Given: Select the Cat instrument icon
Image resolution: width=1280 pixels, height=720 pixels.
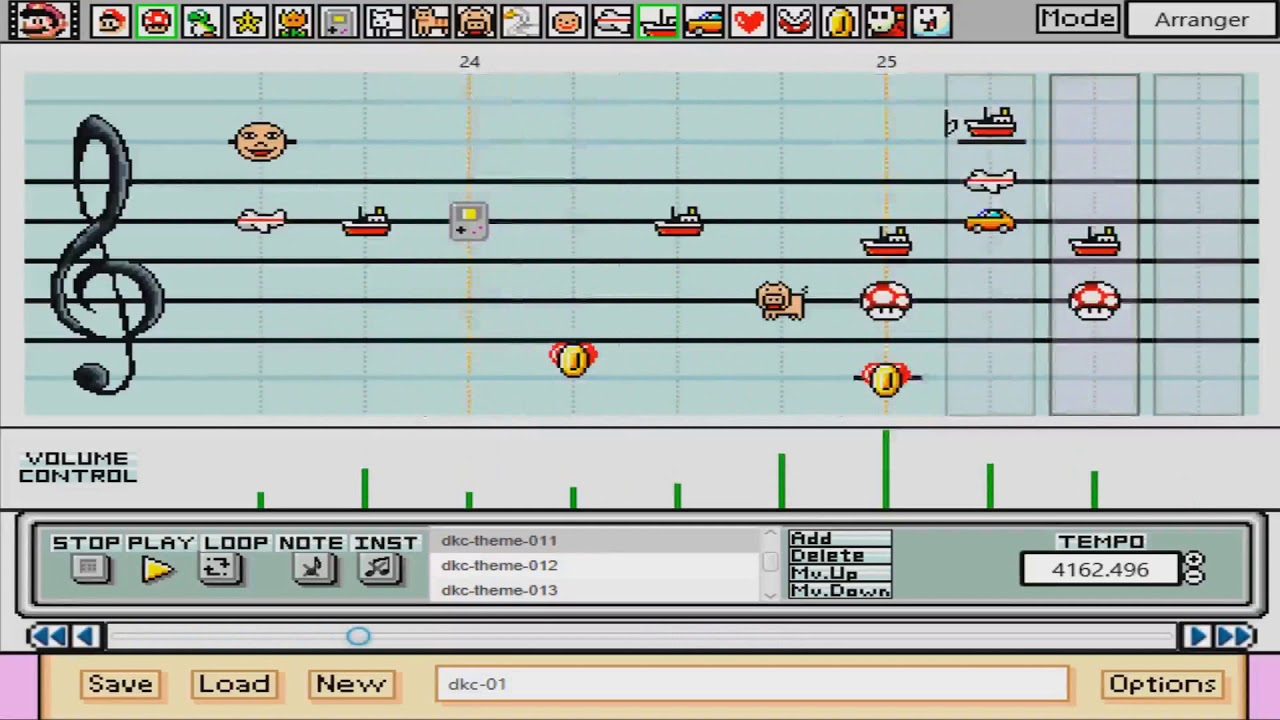Looking at the screenshot, I should coord(430,20).
